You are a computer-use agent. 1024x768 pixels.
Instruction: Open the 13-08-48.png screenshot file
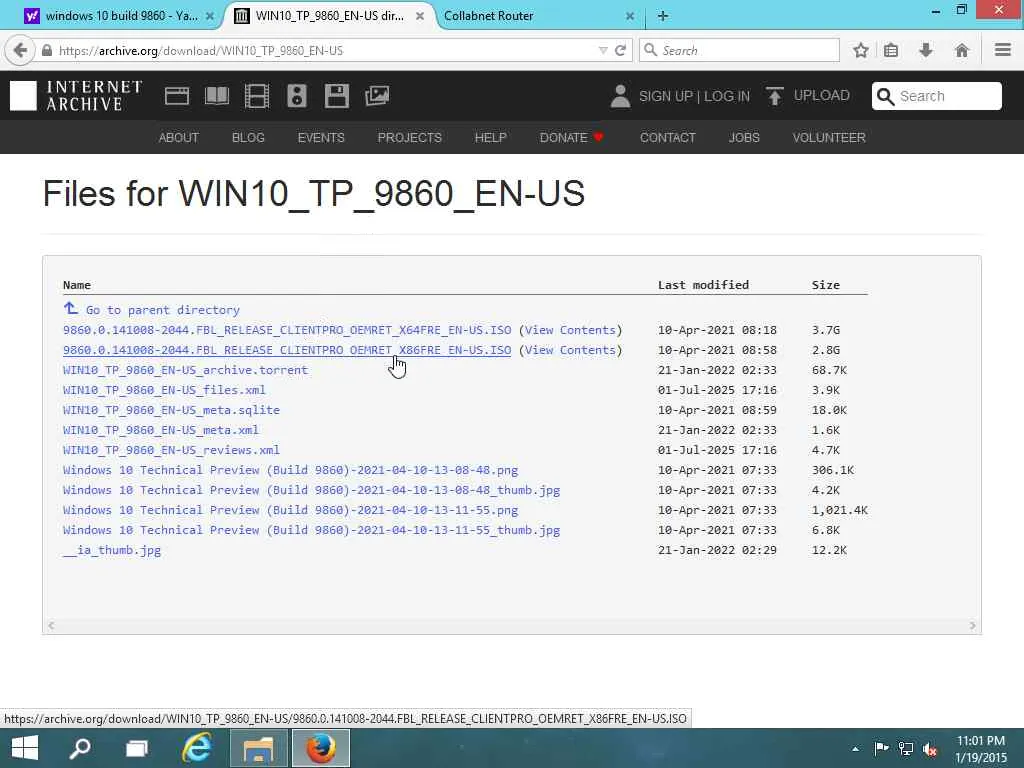291,470
